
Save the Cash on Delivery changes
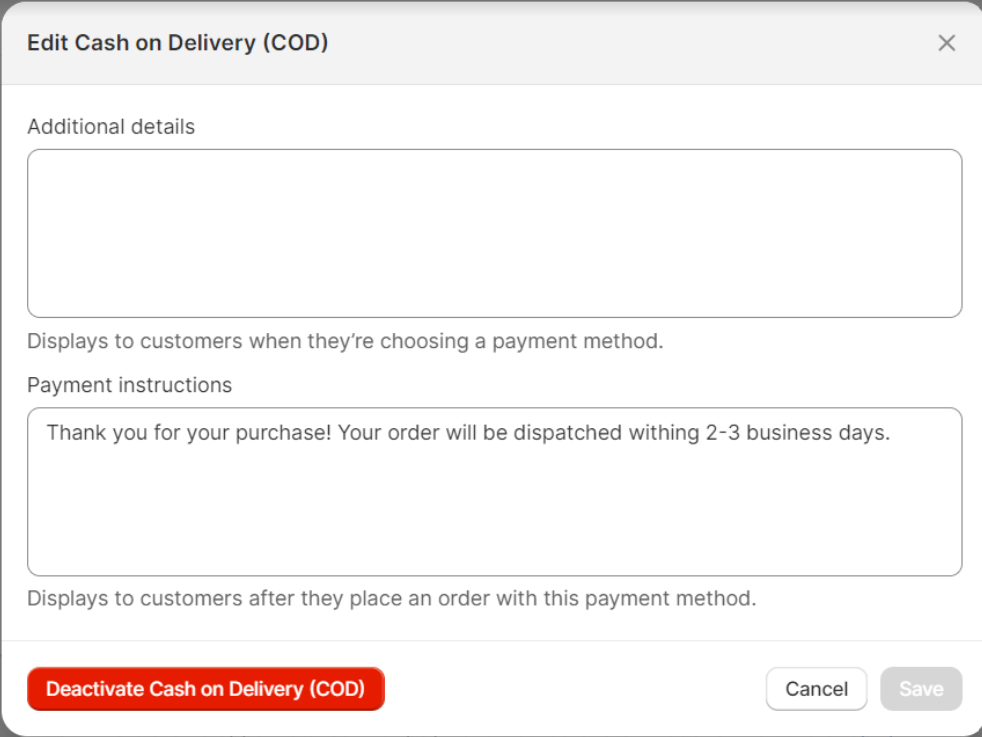tap(920, 689)
